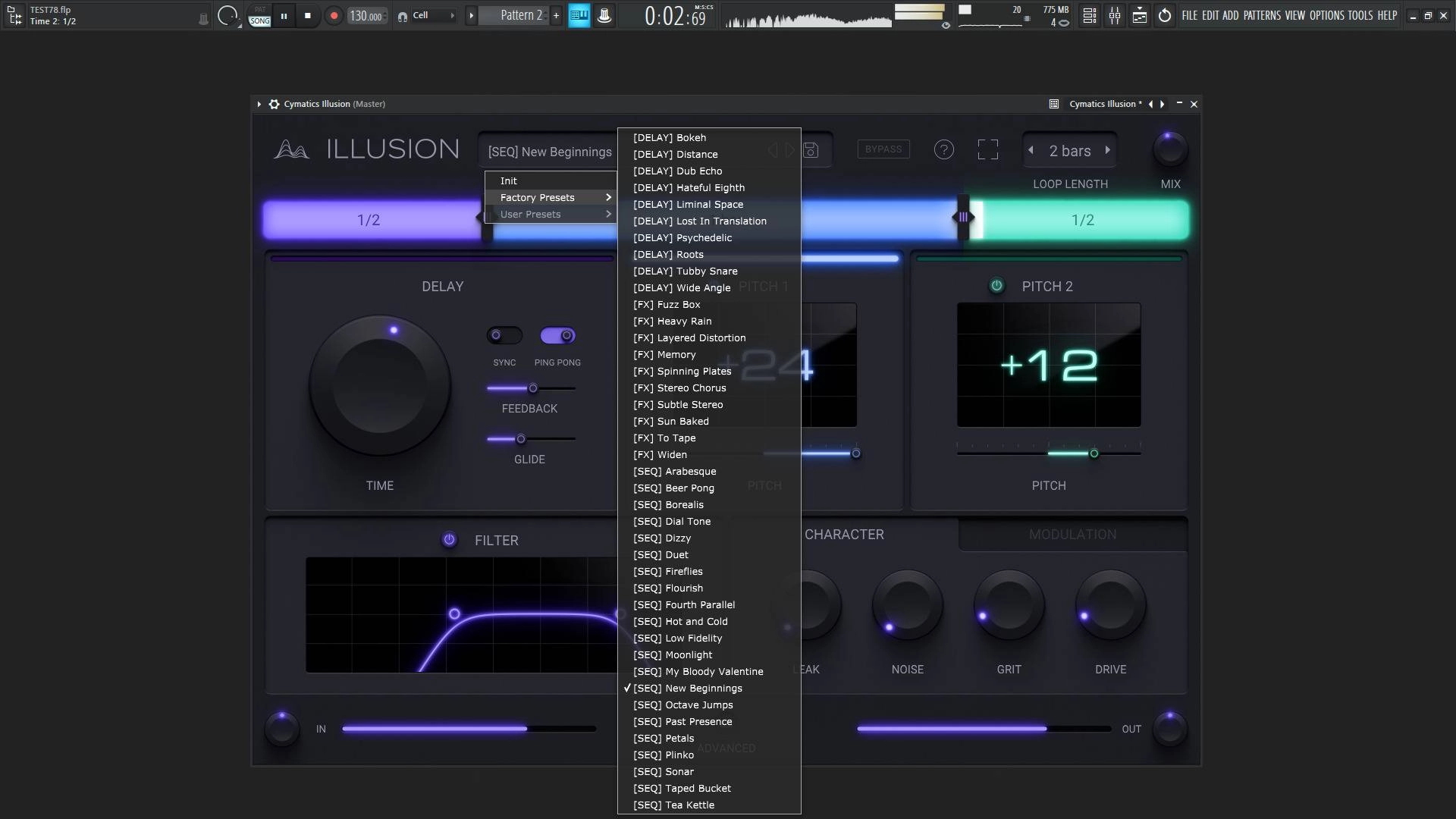Click the red record button
The image size is (1456, 819).
point(334,15)
